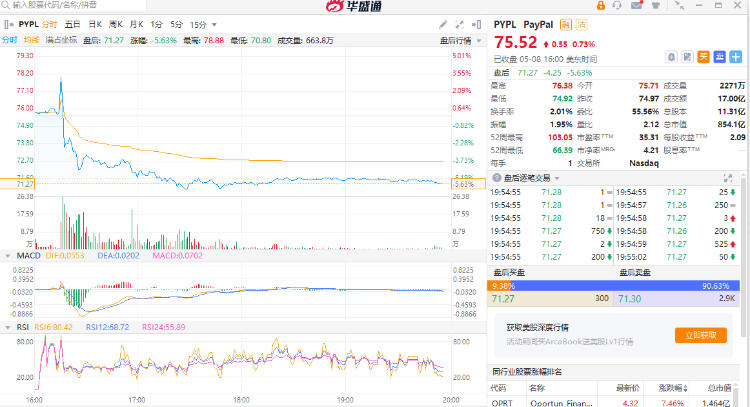Image resolution: width=750 pixels, height=407 pixels.
Task: Click RSI24:55.89 value label
Action: [x=164, y=327]
